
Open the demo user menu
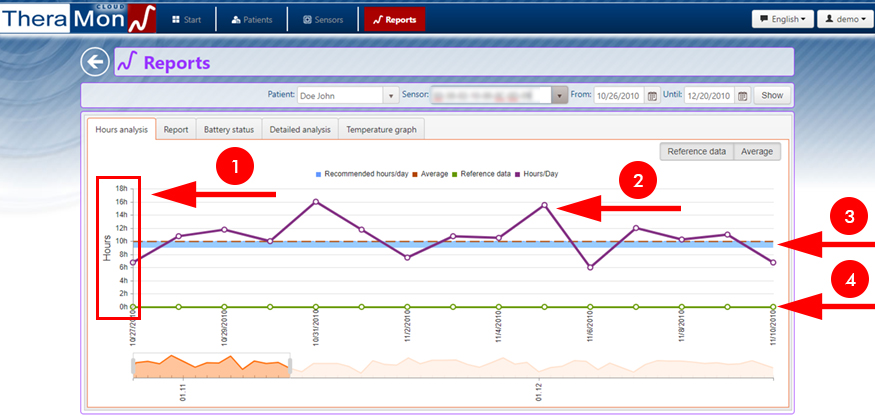[x=844, y=19]
